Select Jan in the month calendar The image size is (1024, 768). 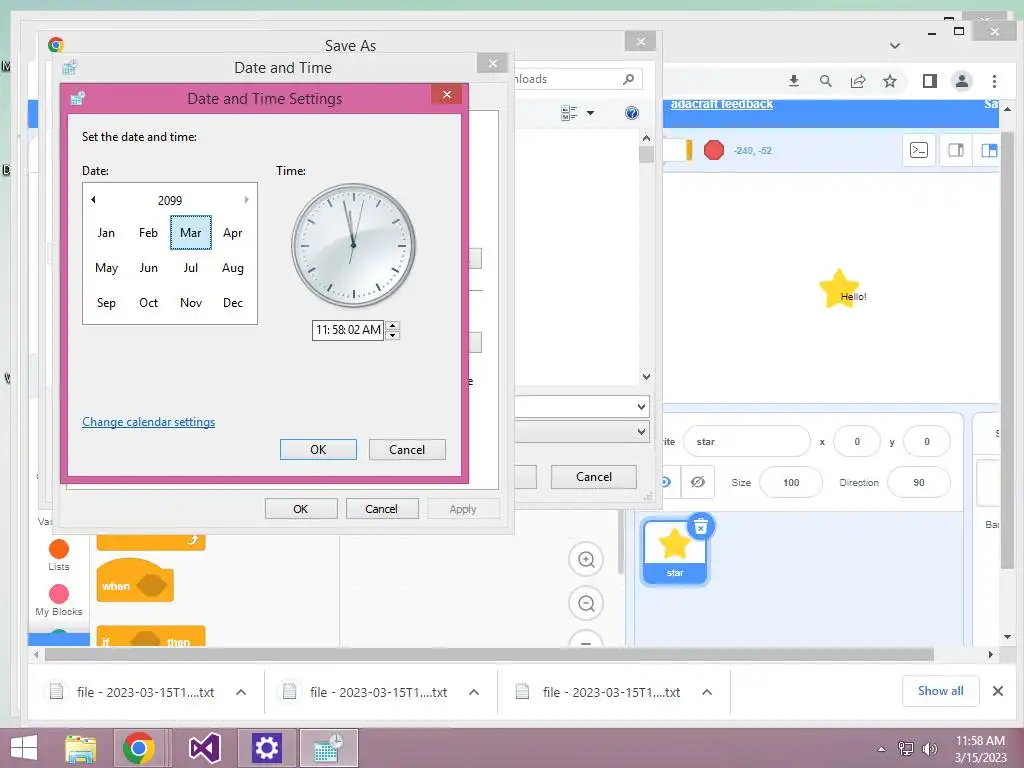click(x=106, y=232)
